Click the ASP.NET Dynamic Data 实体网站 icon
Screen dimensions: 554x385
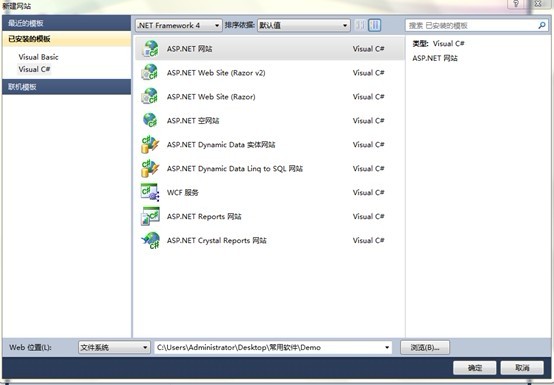(x=150, y=144)
